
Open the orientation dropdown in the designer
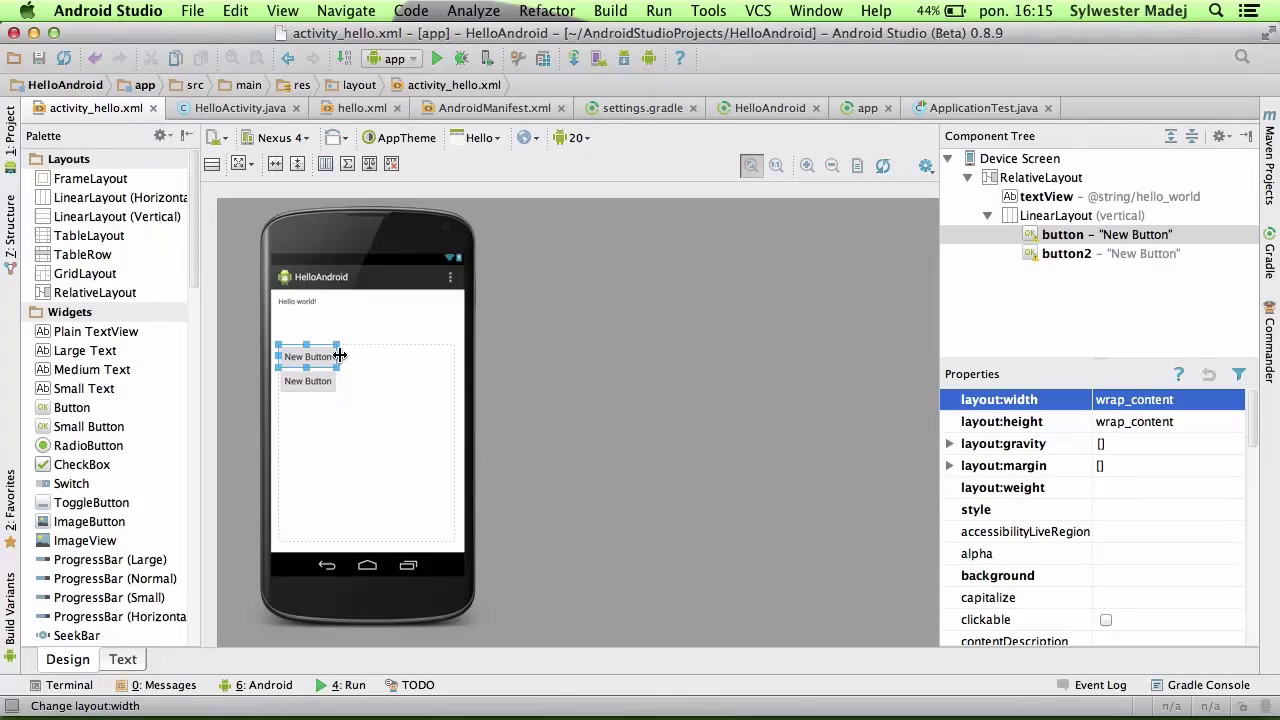(x=336, y=138)
